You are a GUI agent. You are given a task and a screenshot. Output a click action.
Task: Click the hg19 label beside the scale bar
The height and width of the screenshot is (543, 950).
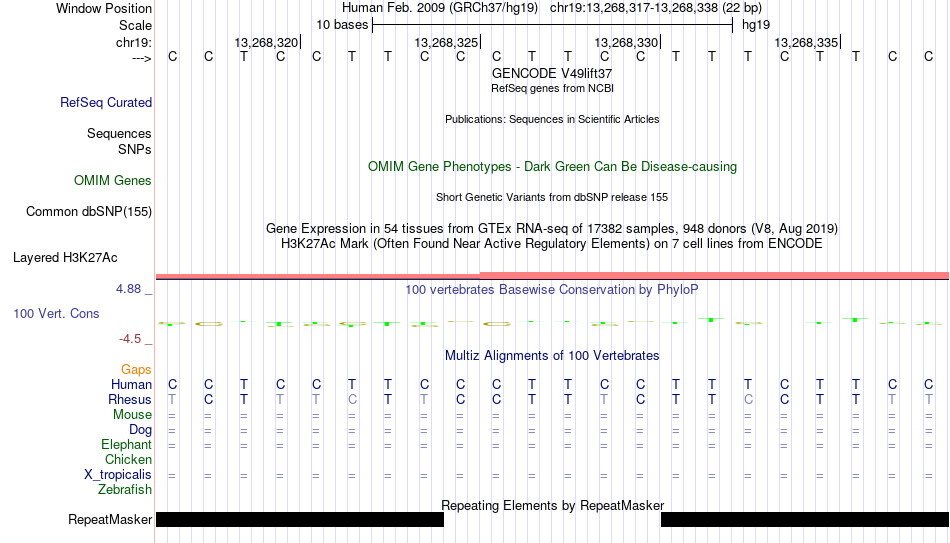(x=756, y=25)
